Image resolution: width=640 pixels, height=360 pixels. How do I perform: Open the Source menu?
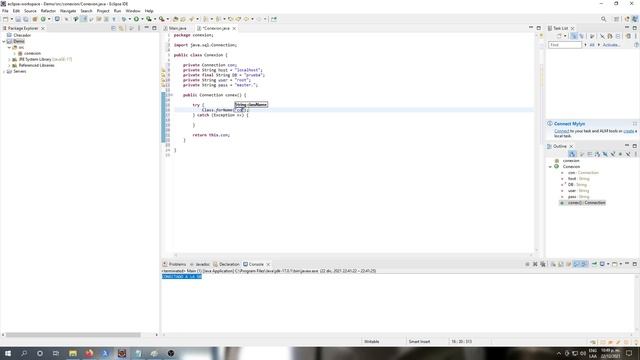[x=30, y=11]
